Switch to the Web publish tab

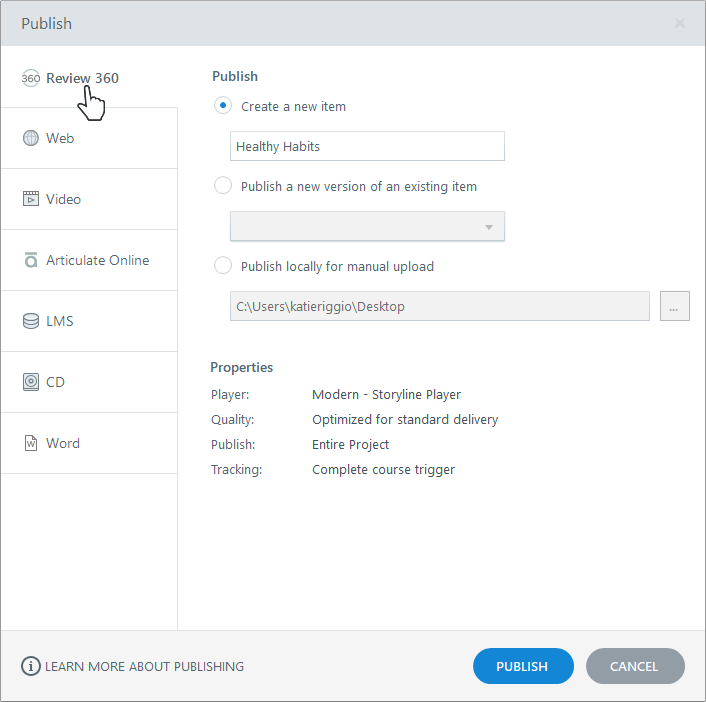[x=89, y=138]
